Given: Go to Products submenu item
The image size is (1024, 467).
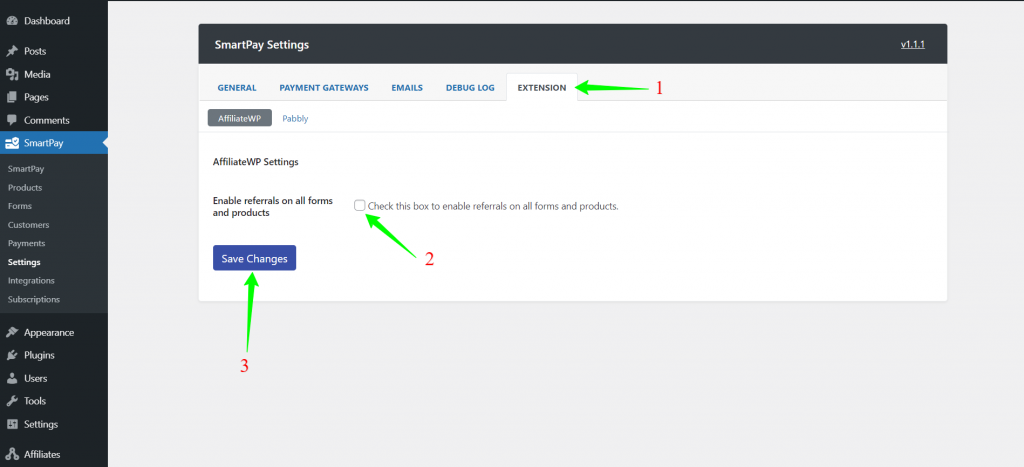Looking at the screenshot, I should coord(25,187).
